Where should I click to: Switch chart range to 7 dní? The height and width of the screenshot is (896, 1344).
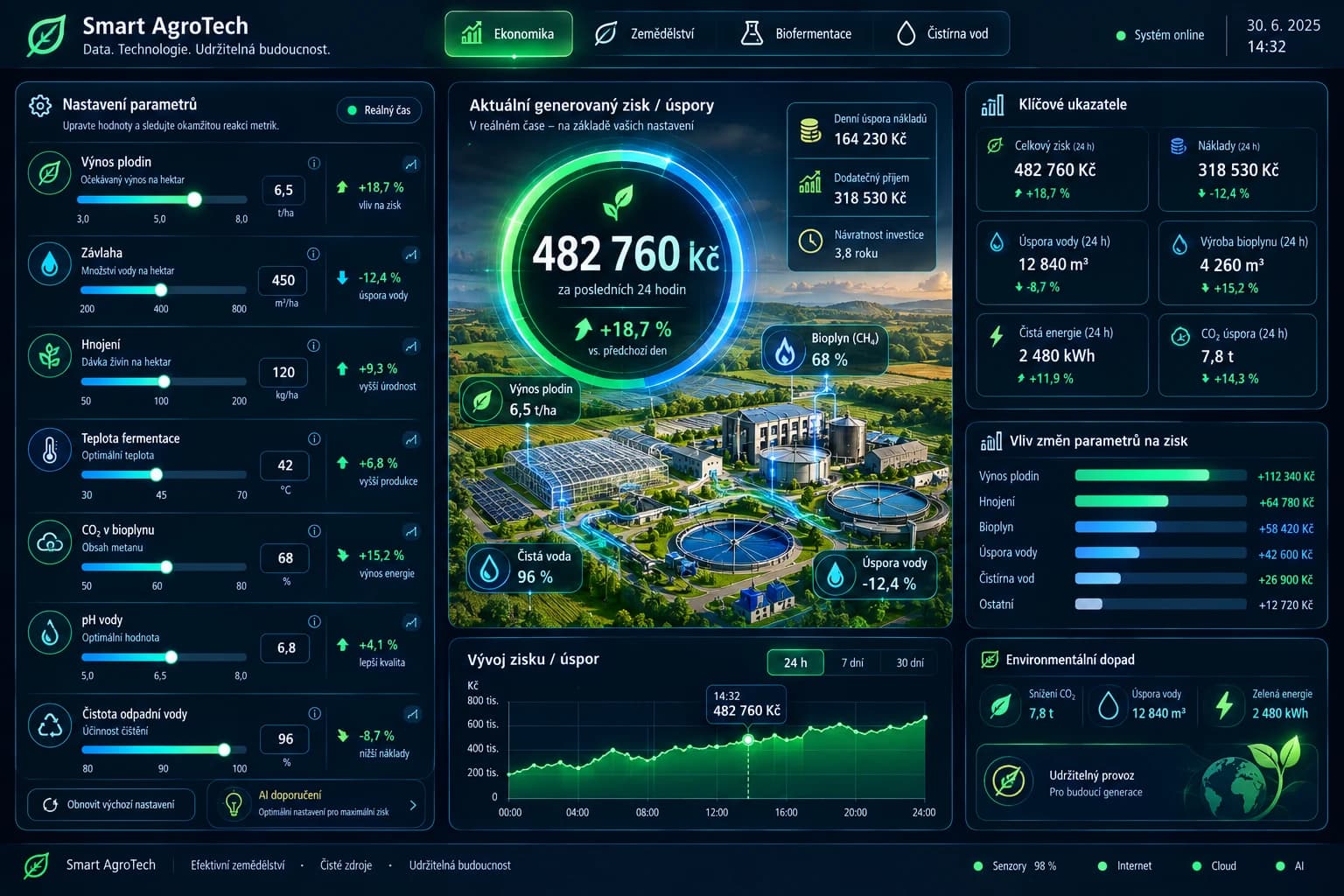click(x=852, y=662)
